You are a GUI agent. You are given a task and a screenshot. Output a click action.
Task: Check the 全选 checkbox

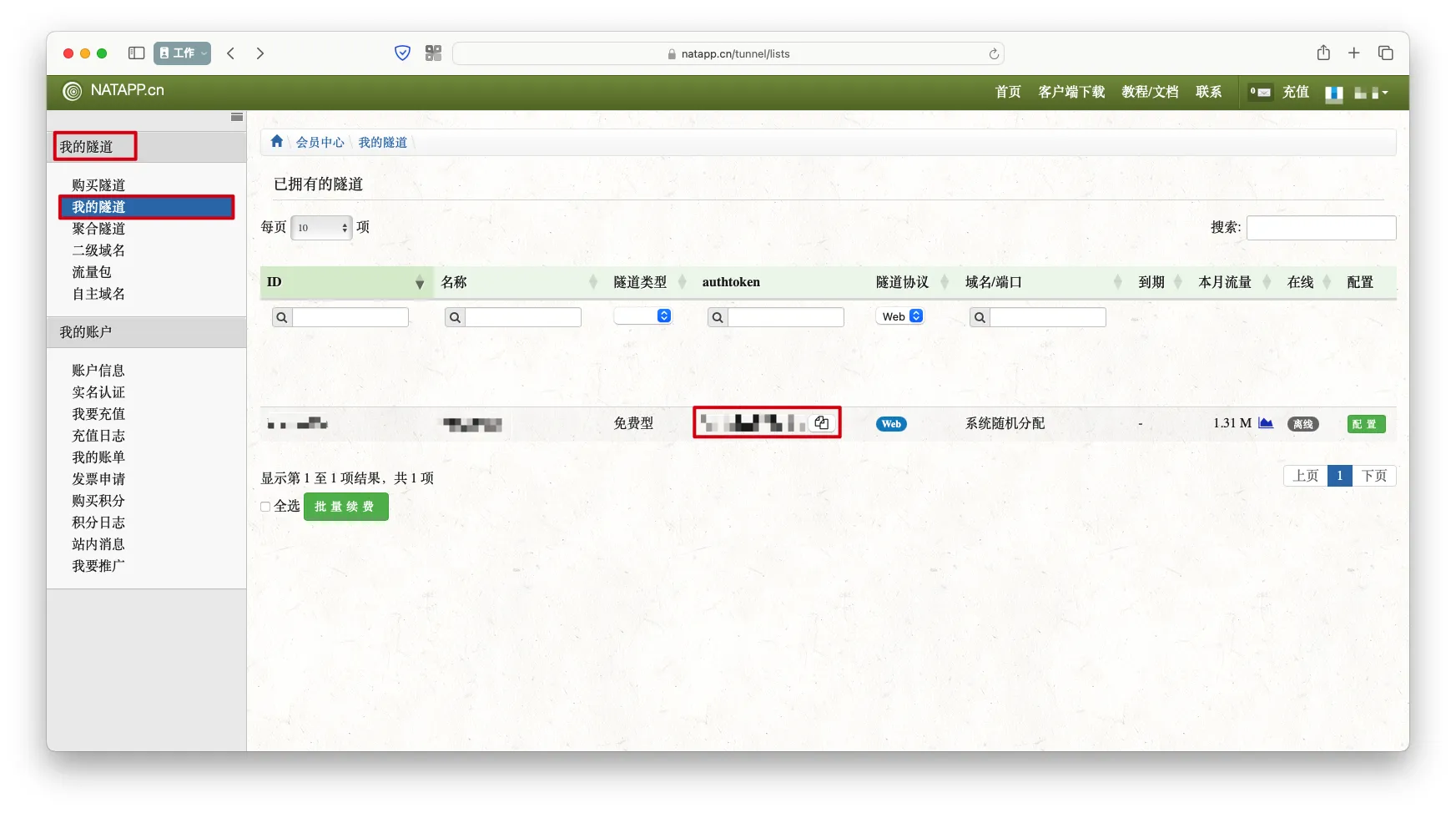click(265, 507)
